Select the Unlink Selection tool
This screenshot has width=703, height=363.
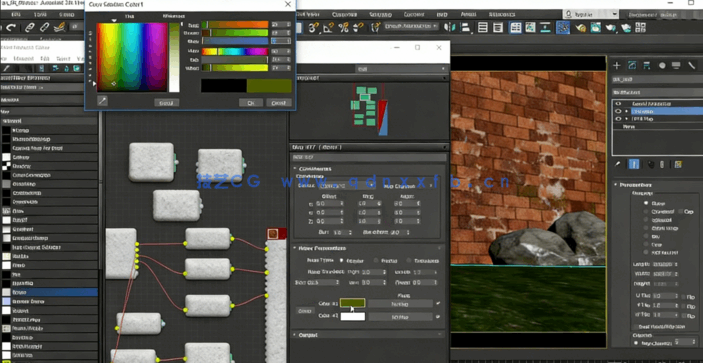pyautogui.click(x=44, y=28)
